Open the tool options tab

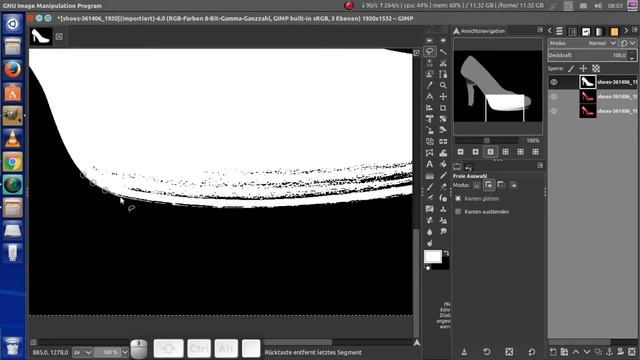[x=457, y=167]
